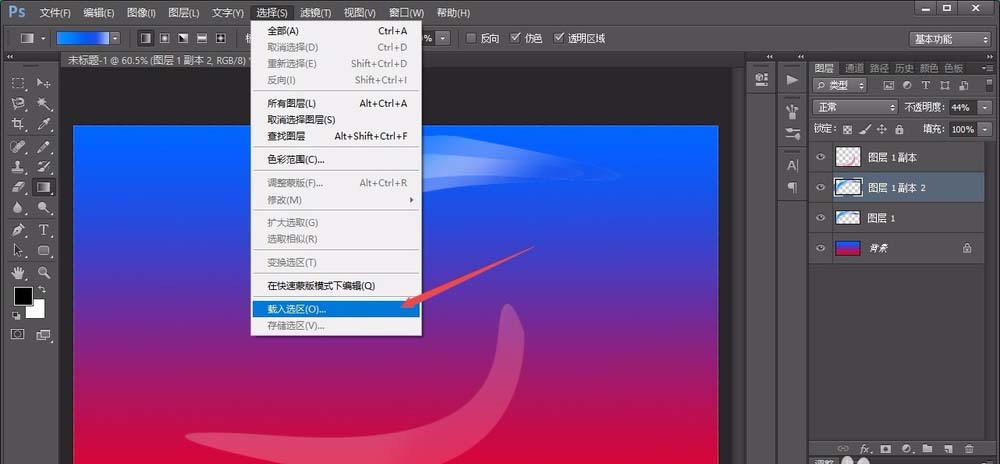Select the Pen tool
1000x464 pixels.
(19, 230)
